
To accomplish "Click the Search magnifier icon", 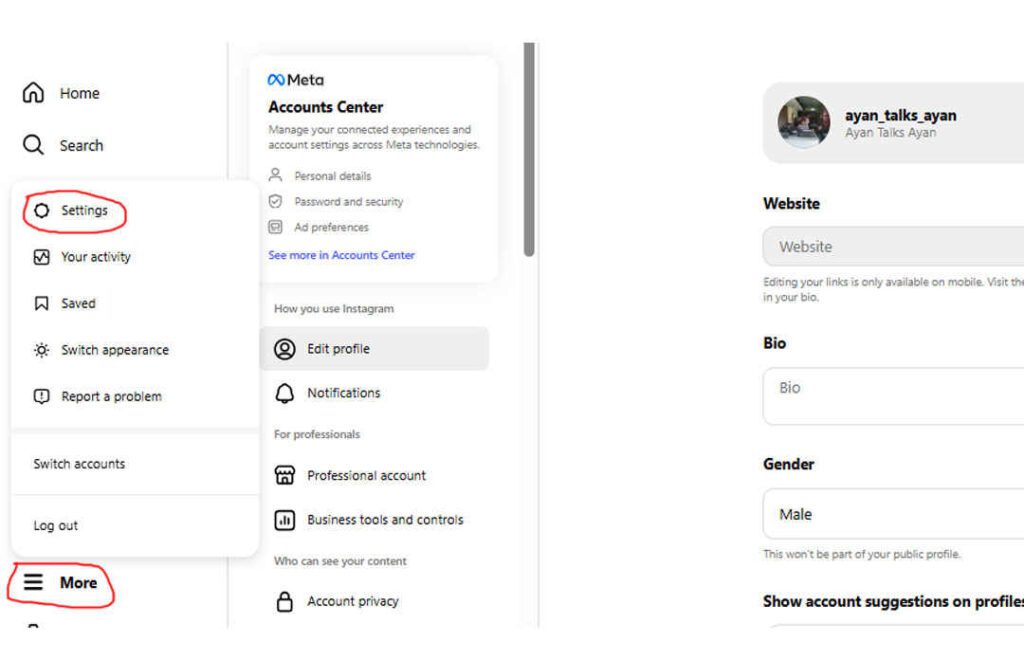I will 33,145.
